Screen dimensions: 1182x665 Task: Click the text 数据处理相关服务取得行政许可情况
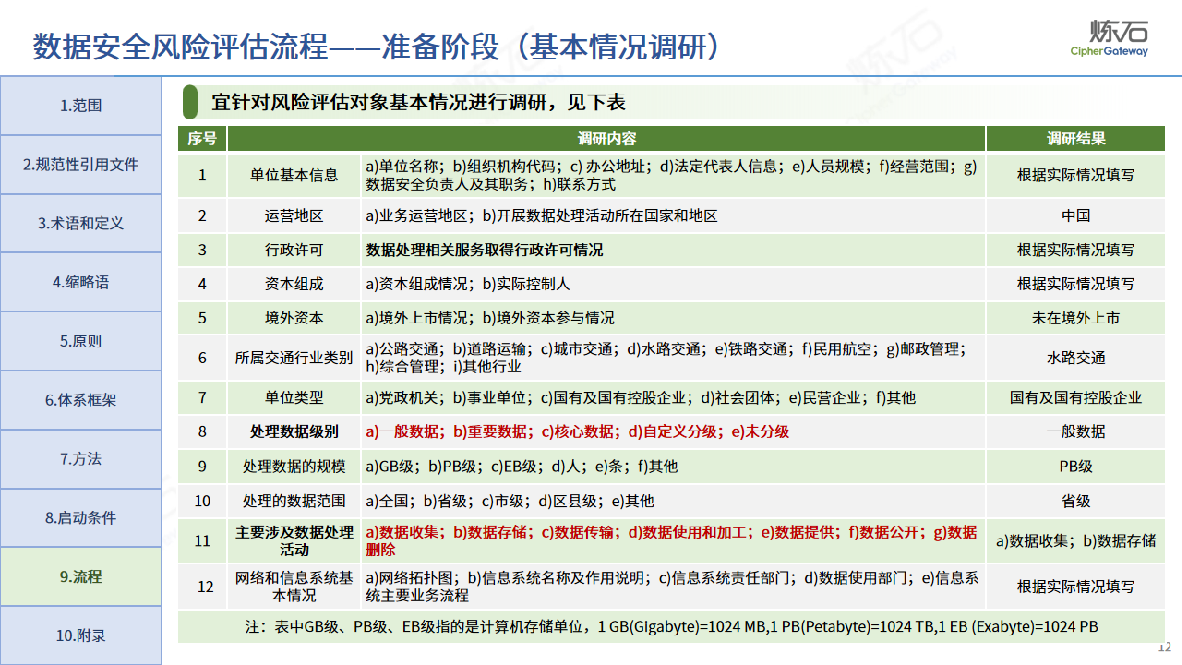484,250
